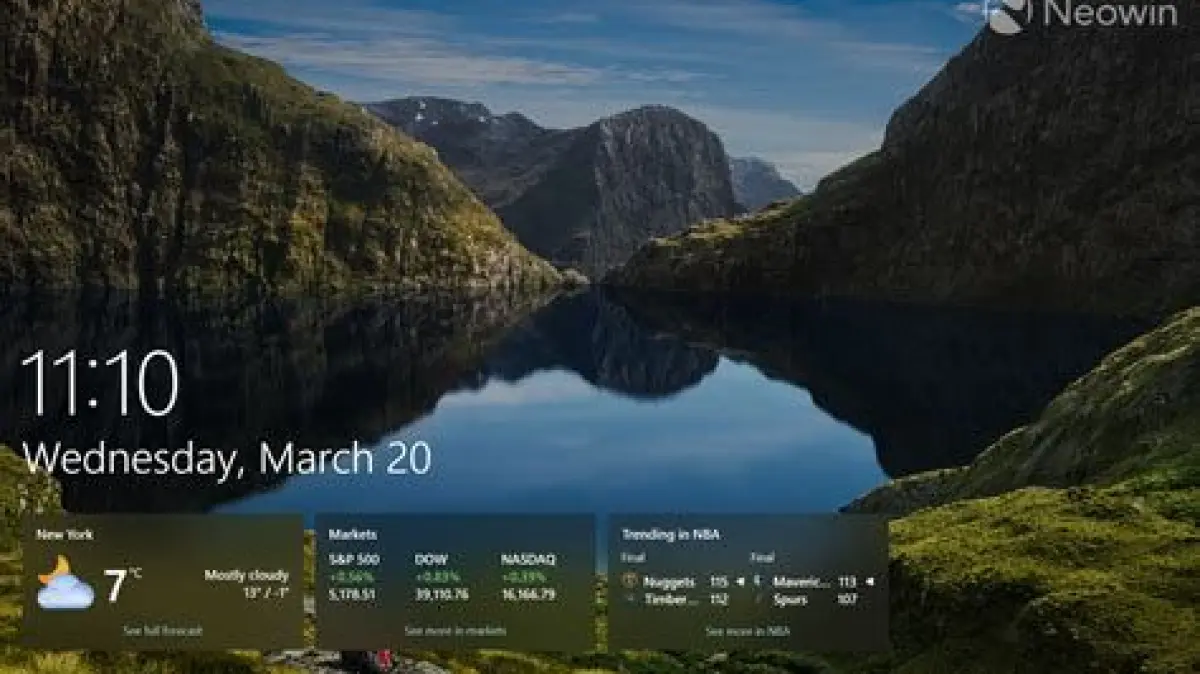1200x674 pixels.
Task: Click the 7°C temperature reading
Action: pos(122,586)
